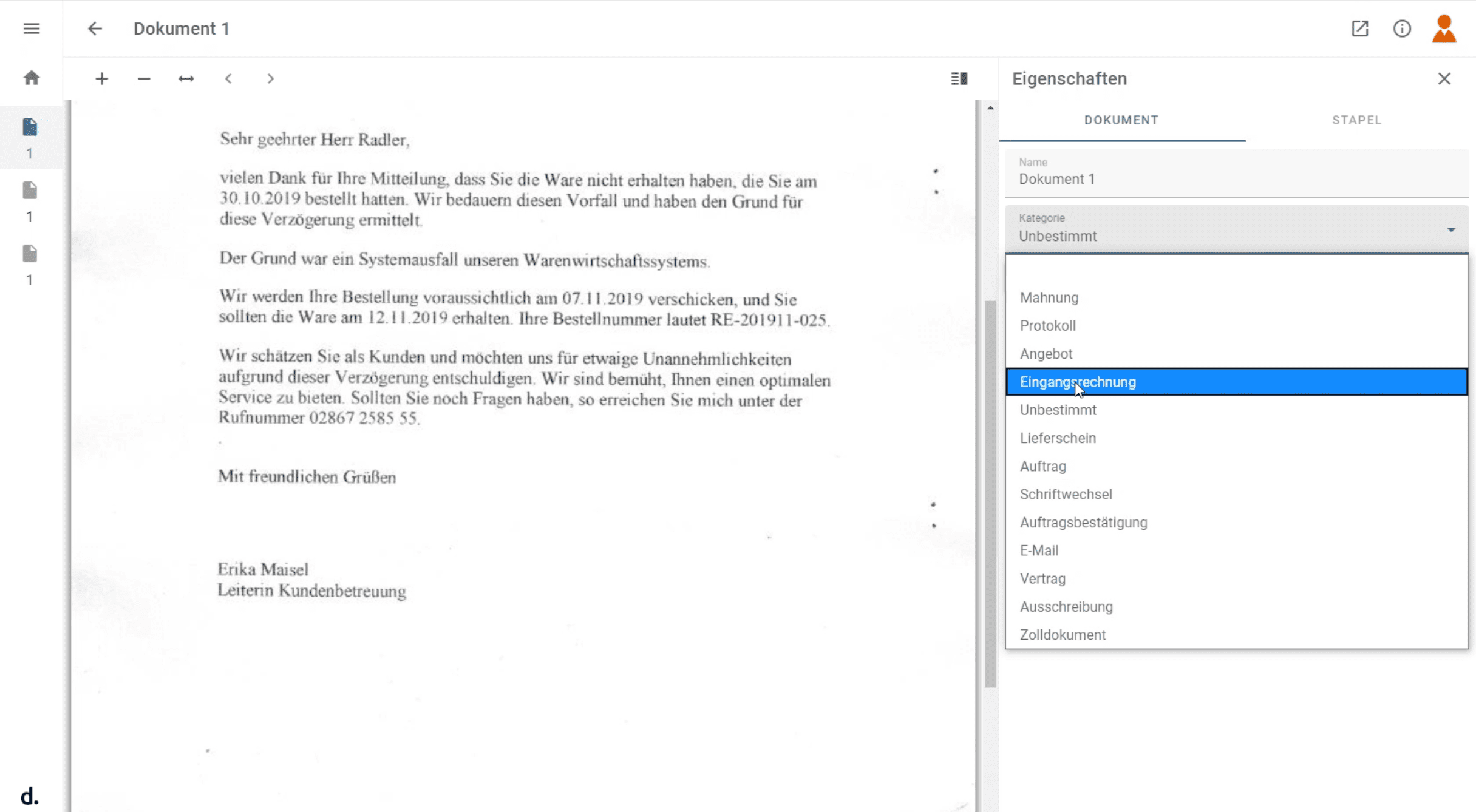1476x812 pixels.
Task: Open the hamburger navigation menu
Action: (x=32, y=29)
